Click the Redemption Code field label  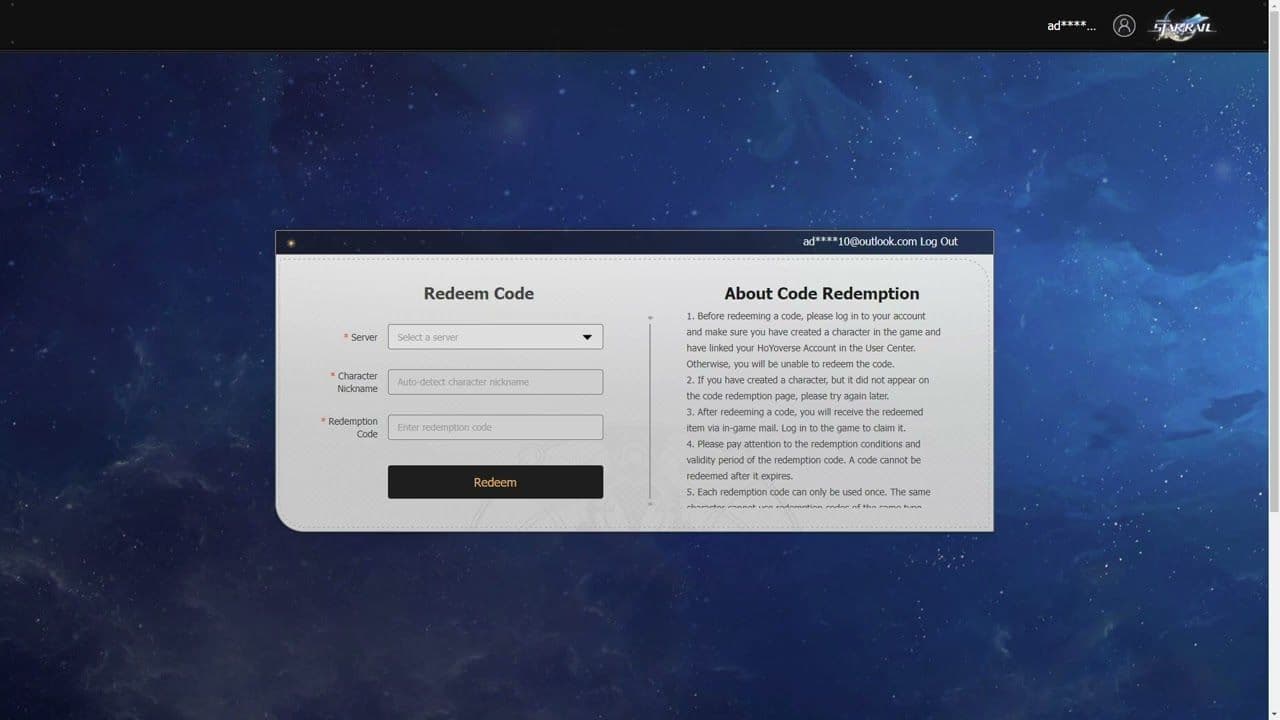coord(352,427)
